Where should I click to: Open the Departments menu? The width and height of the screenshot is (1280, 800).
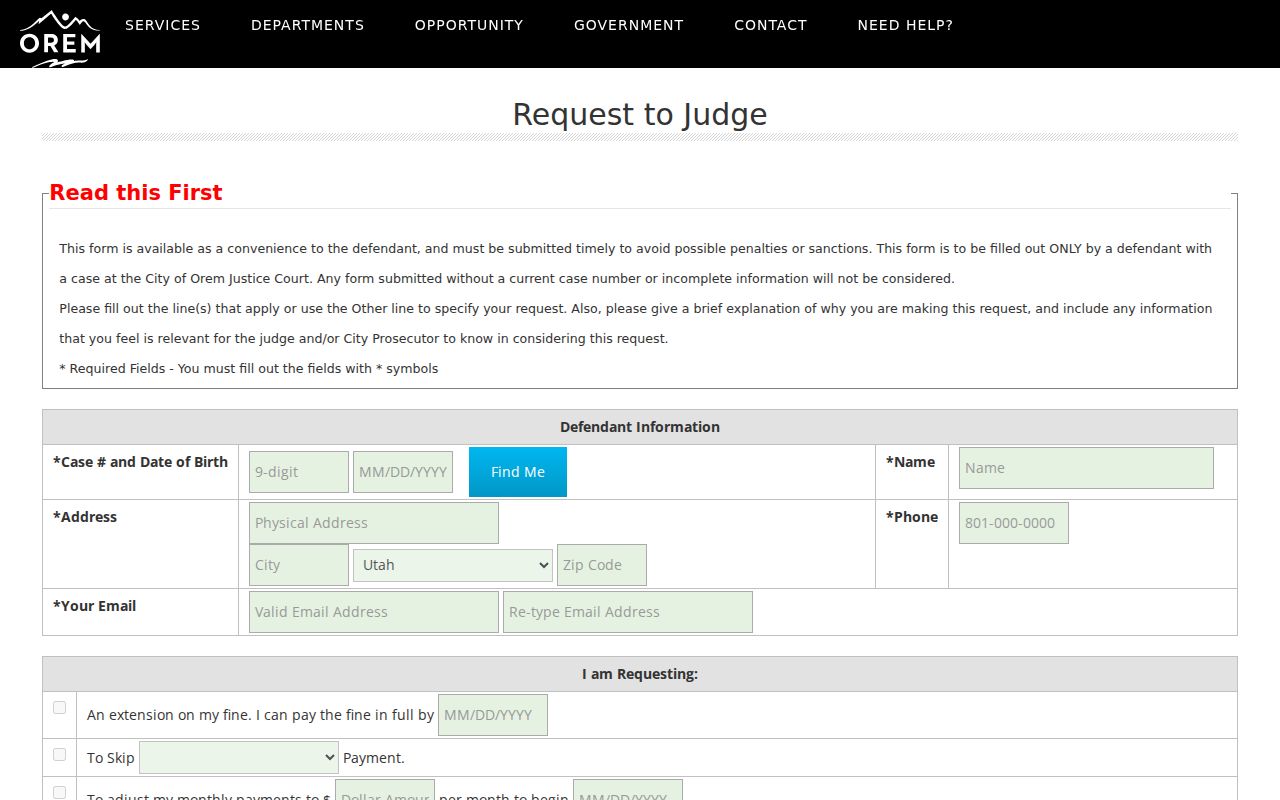(308, 25)
